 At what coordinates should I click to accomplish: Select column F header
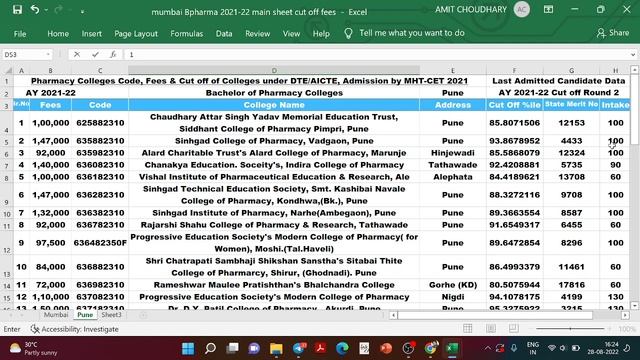[x=514, y=70]
